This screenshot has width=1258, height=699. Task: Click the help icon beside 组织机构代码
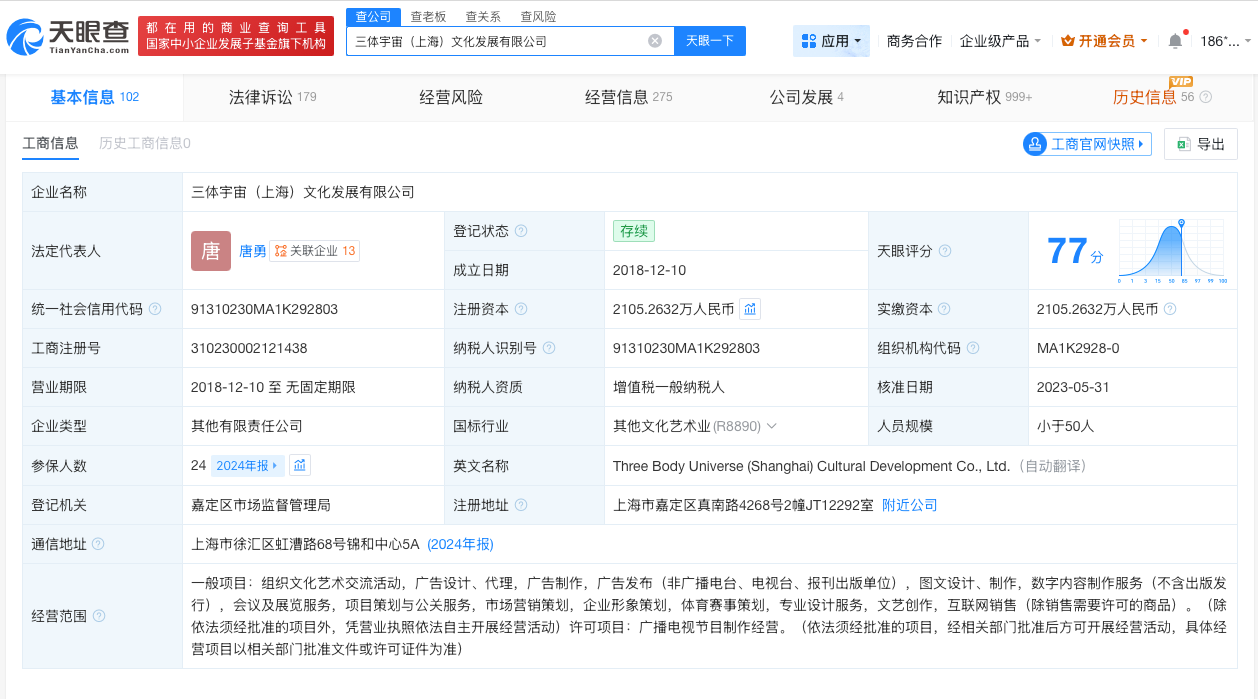click(973, 348)
